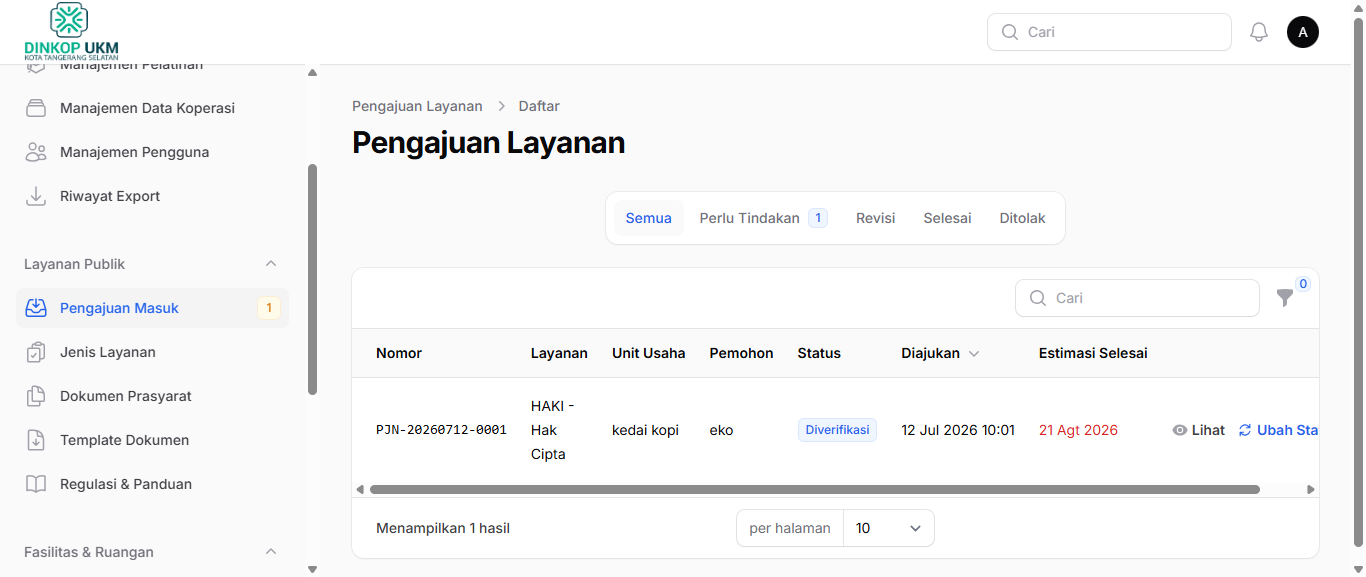Click the Regulasi & Panduan book icon
Screen dimensions: 1366x577
click(x=36, y=484)
